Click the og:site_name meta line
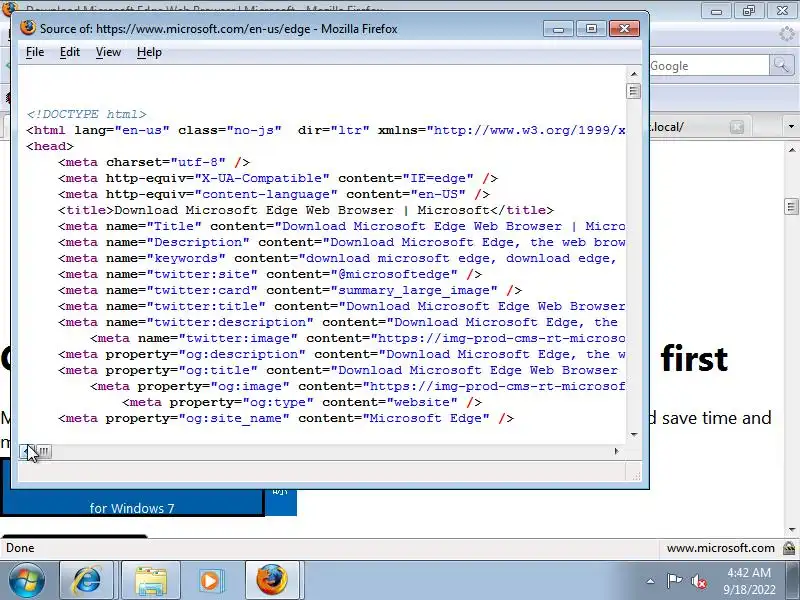This screenshot has height=600, width=800. 286,418
